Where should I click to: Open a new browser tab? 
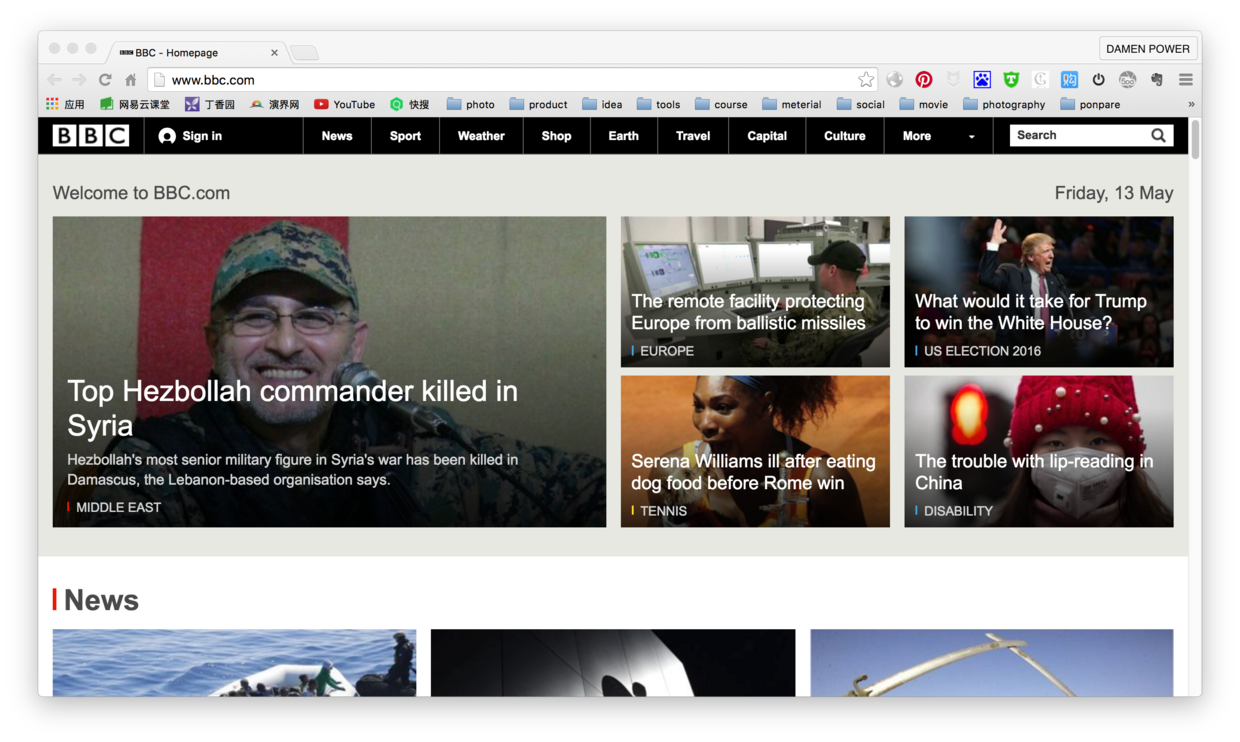[x=305, y=53]
